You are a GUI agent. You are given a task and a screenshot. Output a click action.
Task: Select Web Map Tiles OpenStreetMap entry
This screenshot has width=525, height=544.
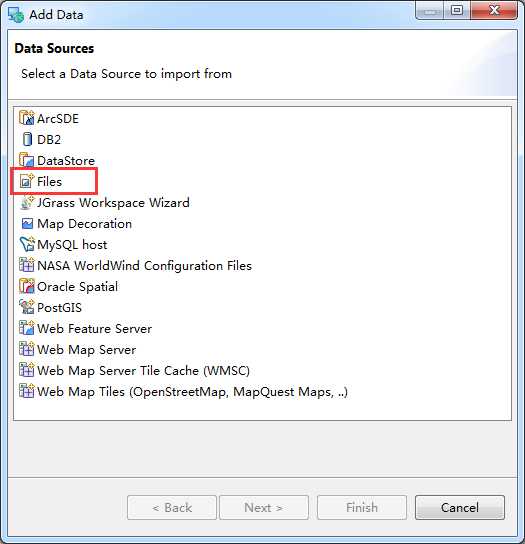[x=184, y=391]
